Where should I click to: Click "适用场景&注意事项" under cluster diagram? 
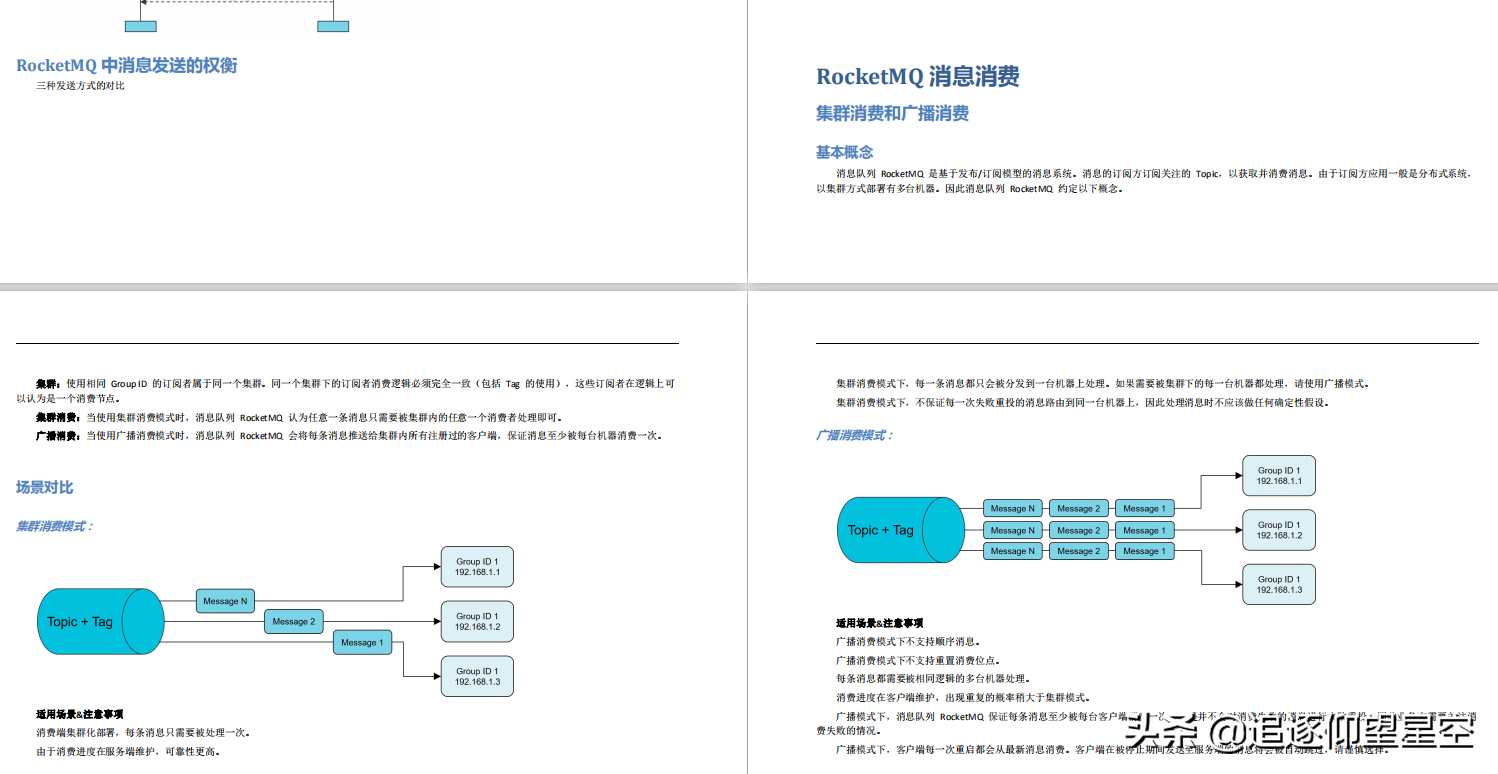click(80, 714)
